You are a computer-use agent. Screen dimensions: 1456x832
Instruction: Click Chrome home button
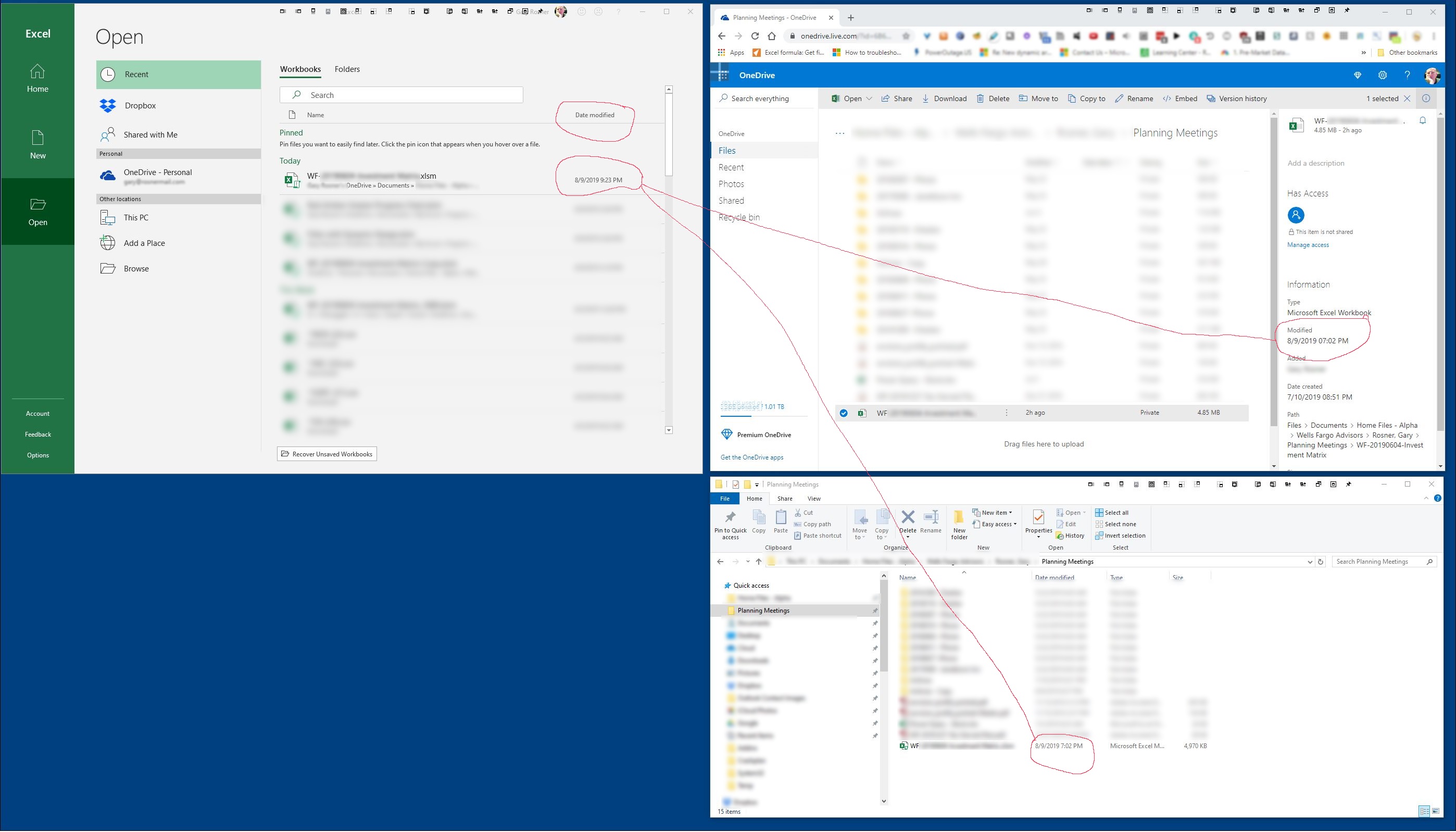click(772, 36)
